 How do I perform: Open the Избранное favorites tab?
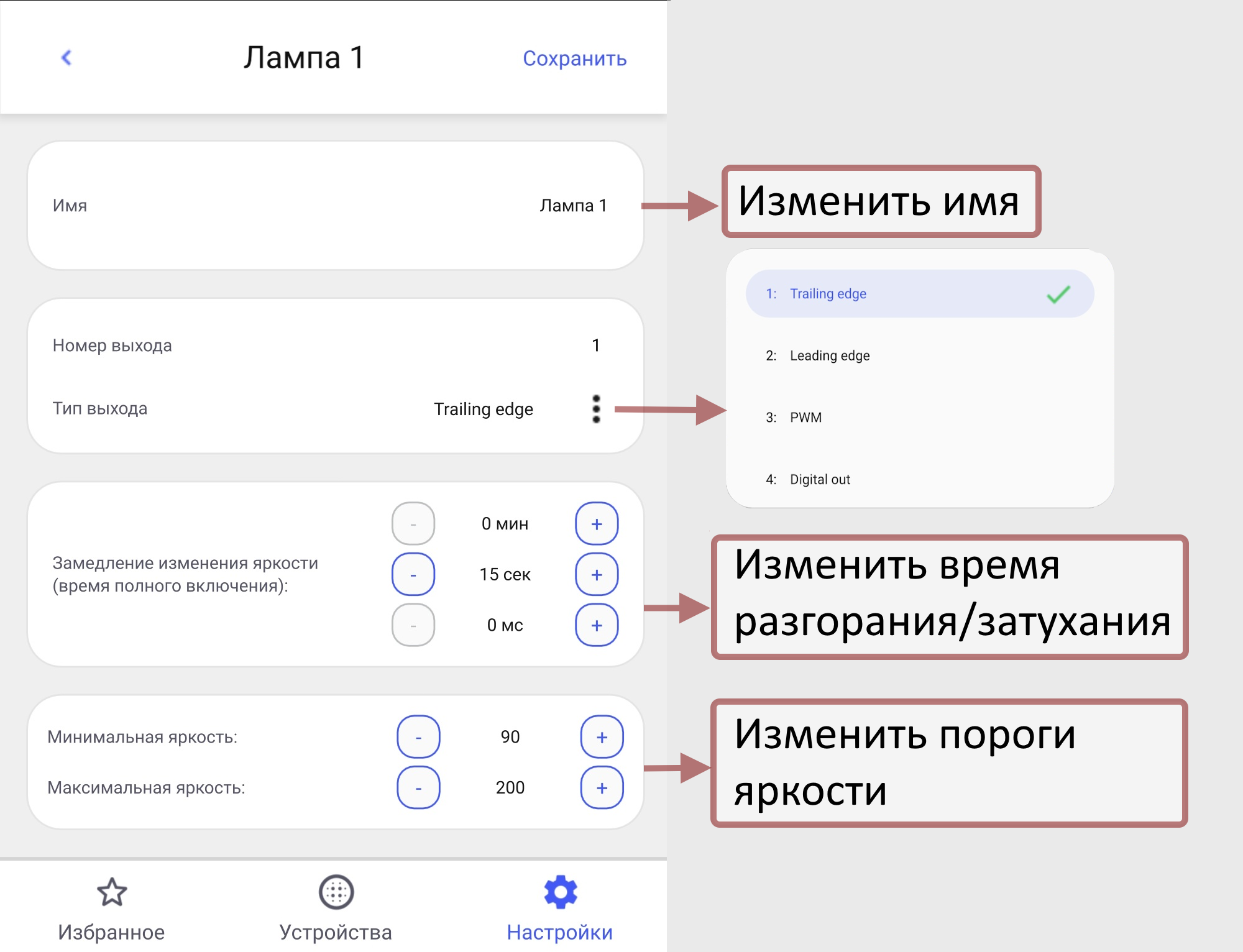tap(112, 907)
